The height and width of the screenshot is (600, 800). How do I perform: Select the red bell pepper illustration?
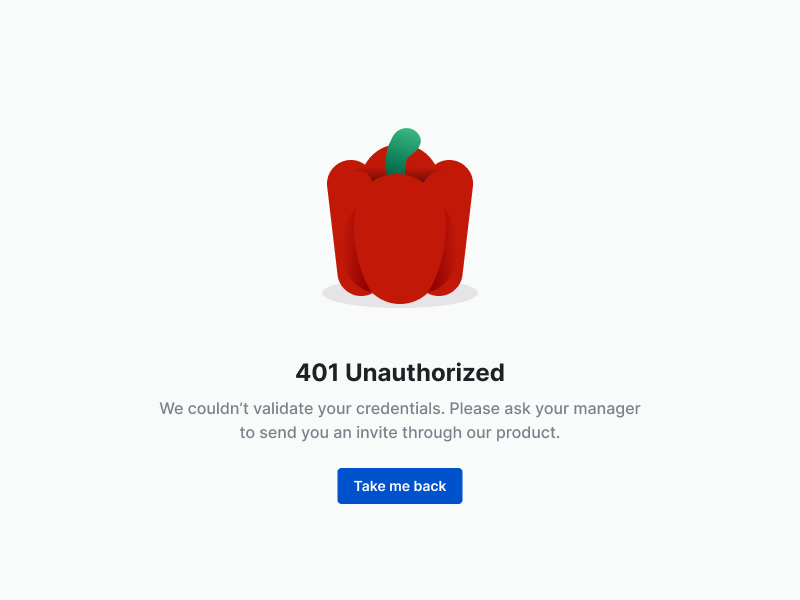point(399,217)
